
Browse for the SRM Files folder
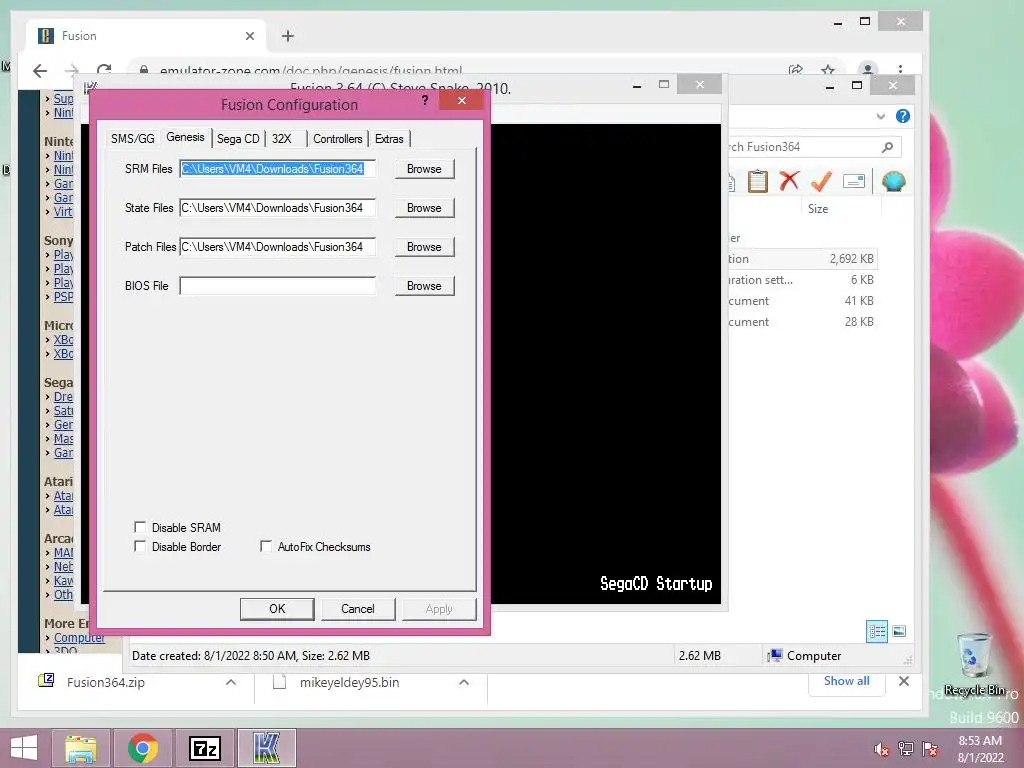tap(424, 168)
